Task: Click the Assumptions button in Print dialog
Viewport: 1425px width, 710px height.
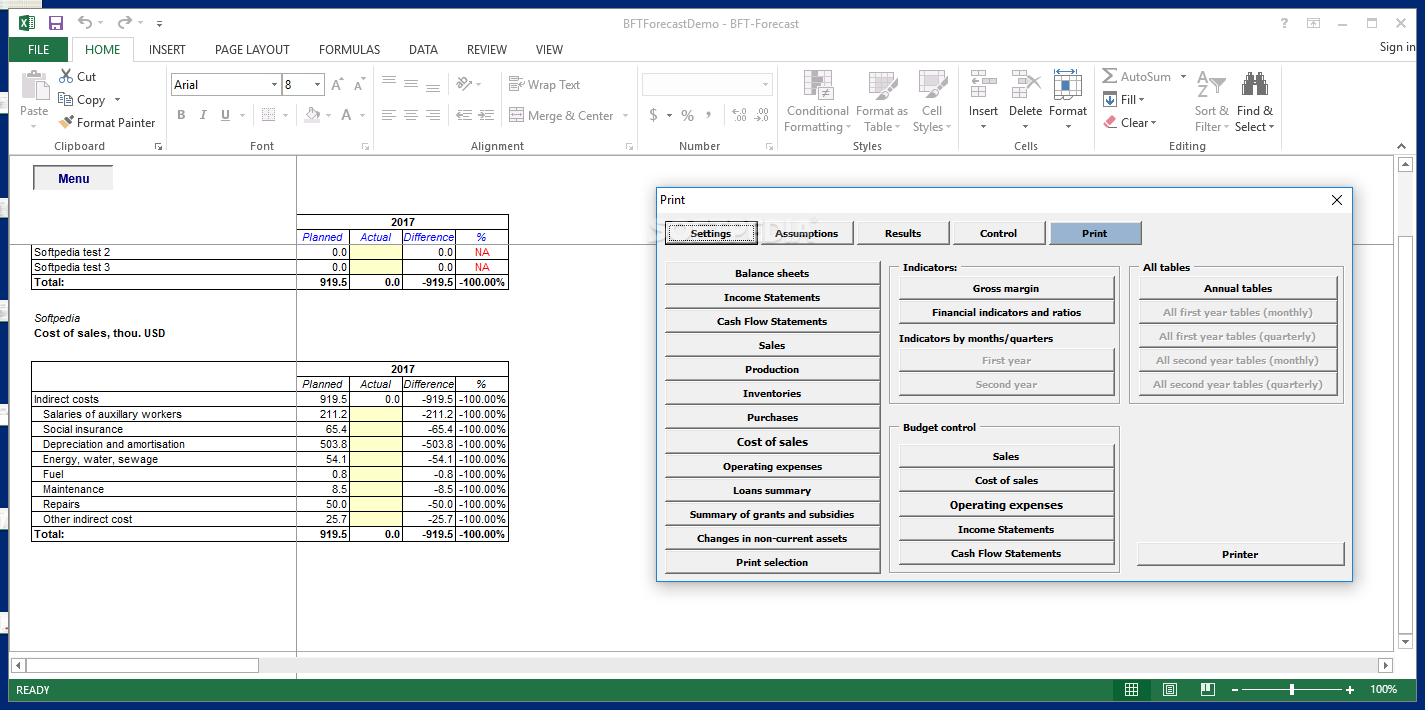Action: click(807, 233)
